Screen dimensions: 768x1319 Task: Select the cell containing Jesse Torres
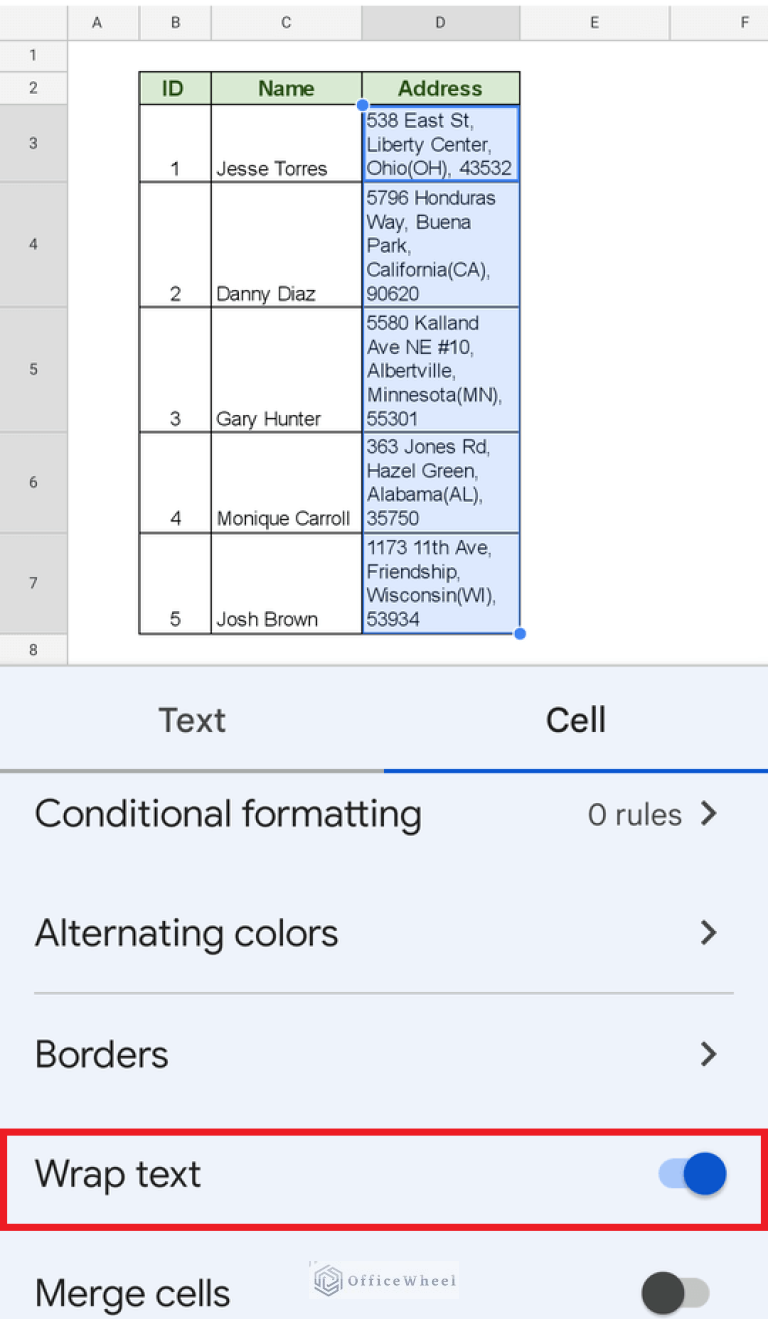[286, 143]
